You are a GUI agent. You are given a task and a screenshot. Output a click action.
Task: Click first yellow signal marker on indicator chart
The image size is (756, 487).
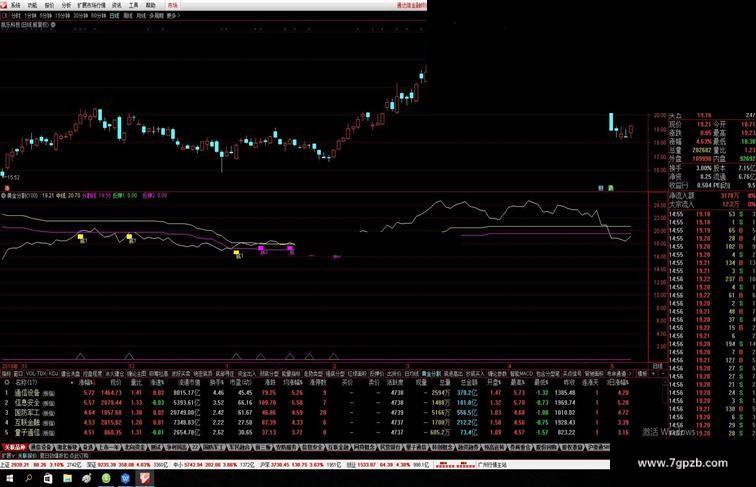81,237
